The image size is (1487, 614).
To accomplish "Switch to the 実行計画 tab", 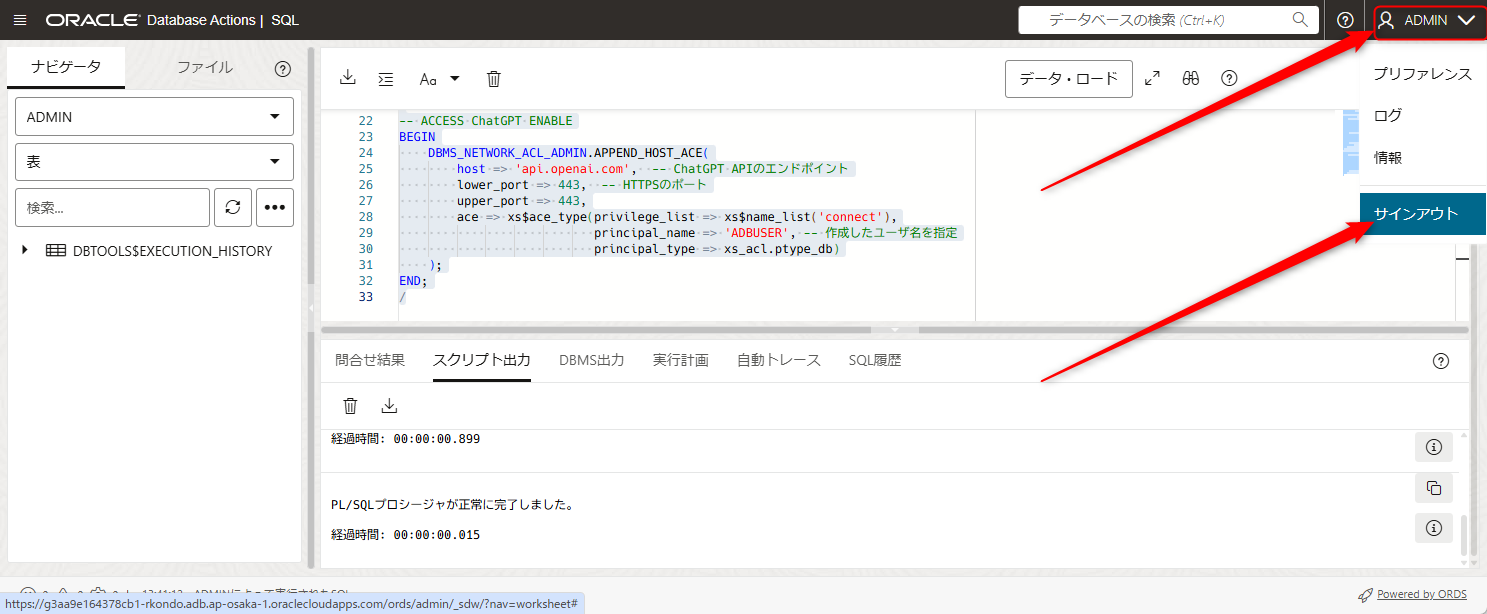I will [681, 360].
